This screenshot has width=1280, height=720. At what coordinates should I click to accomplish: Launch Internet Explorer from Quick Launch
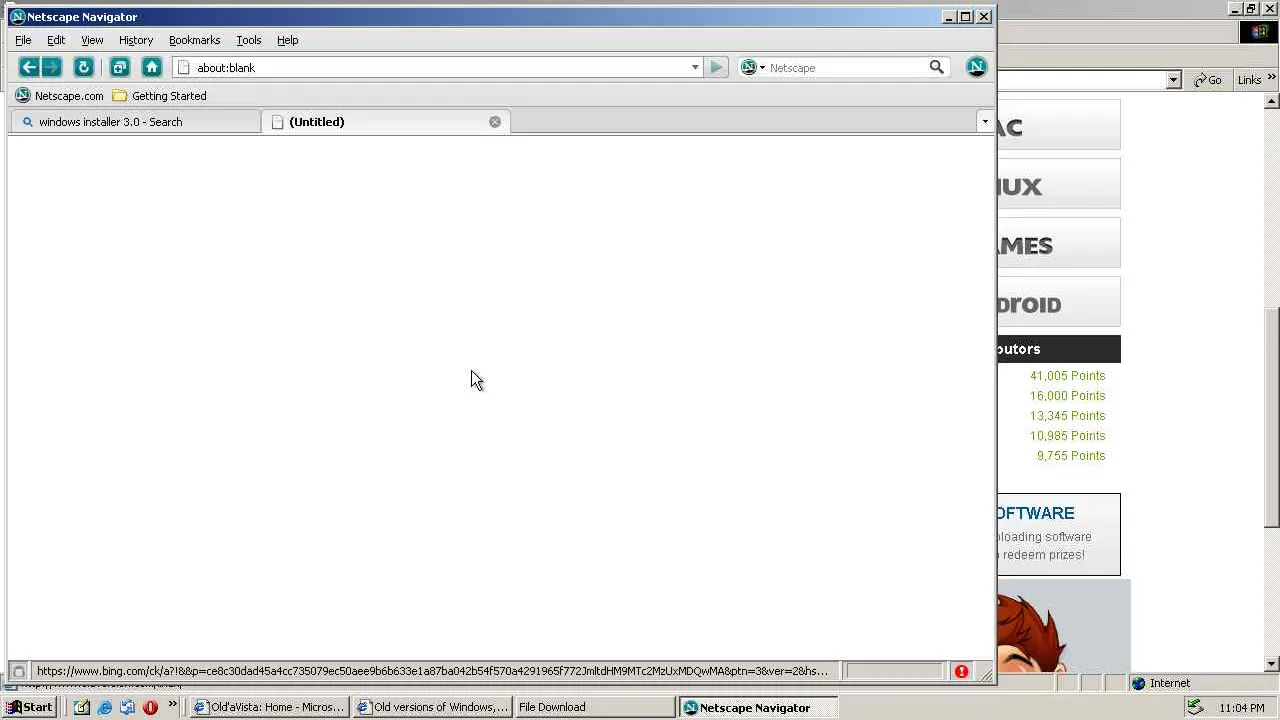click(104, 707)
